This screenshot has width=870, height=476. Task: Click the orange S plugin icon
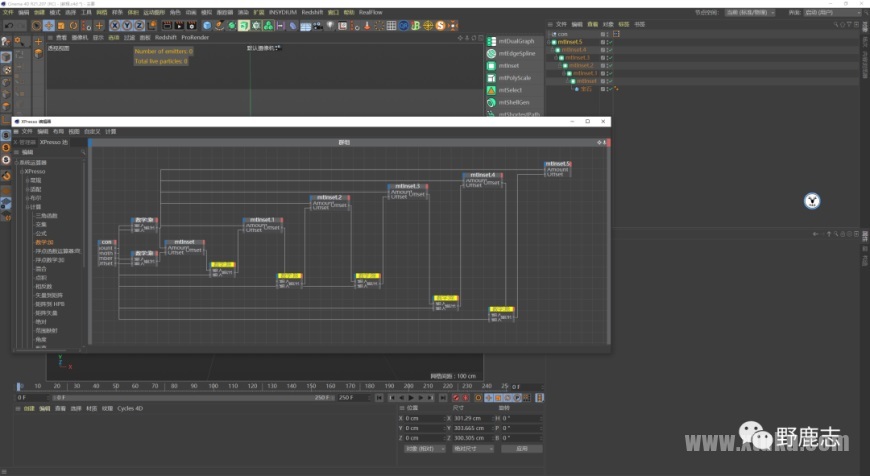click(441, 26)
